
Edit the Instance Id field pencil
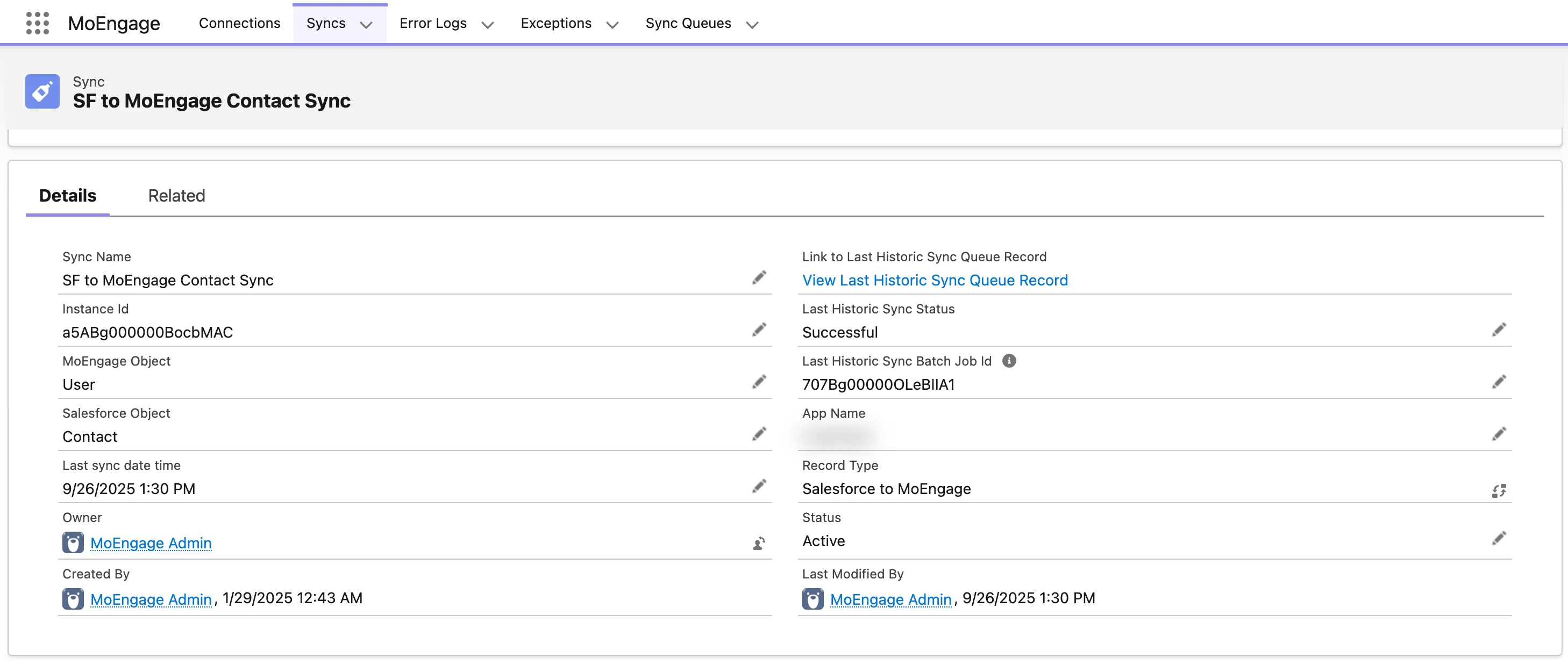click(758, 330)
